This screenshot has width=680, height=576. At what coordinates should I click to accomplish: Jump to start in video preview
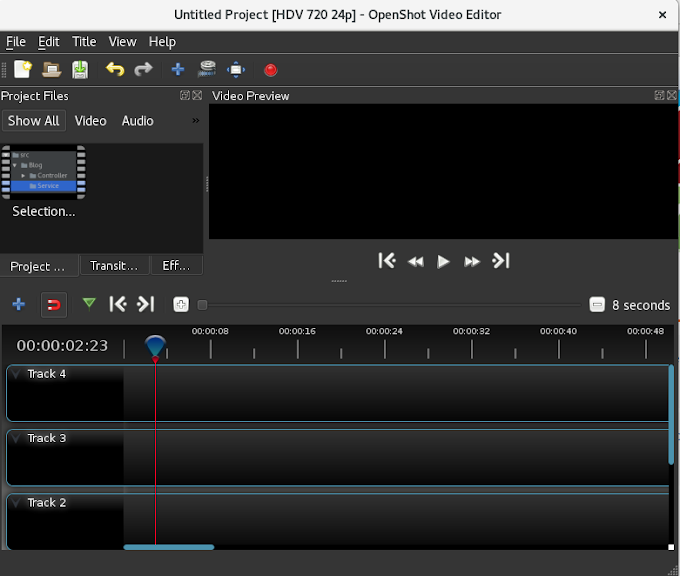[387, 261]
